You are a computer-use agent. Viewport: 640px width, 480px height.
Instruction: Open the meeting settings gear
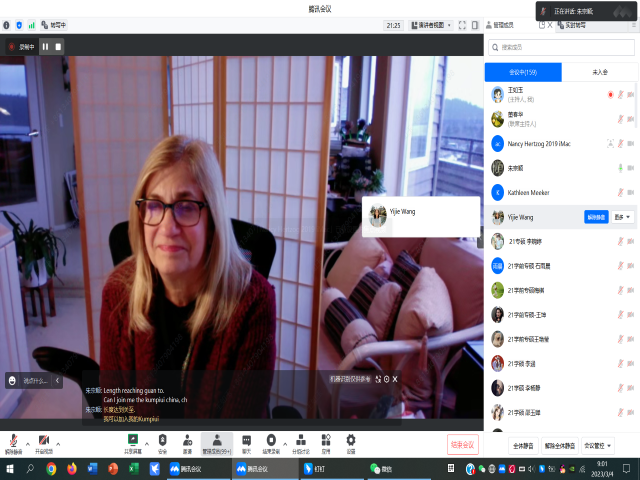351,444
